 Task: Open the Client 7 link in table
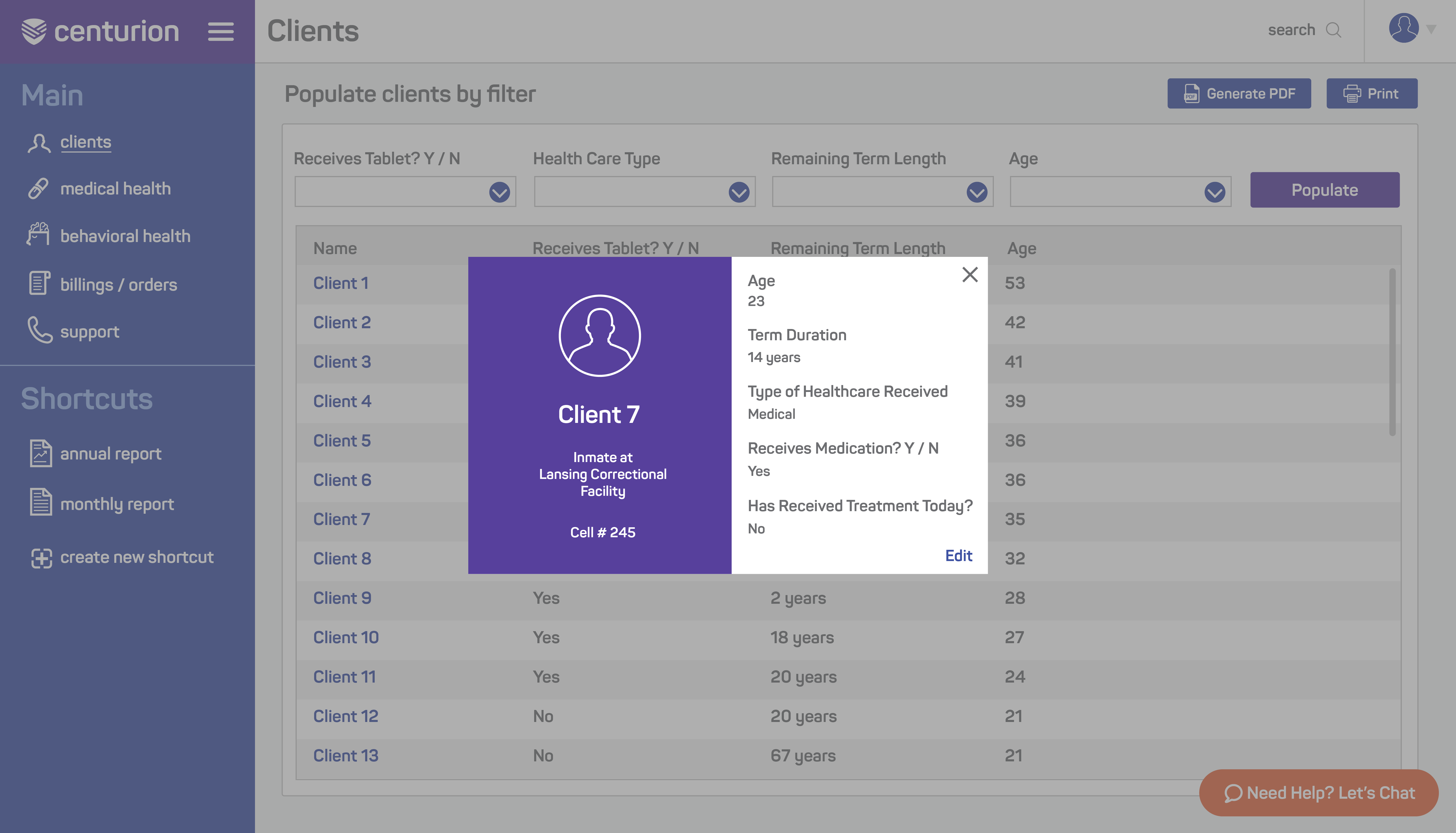341,520
